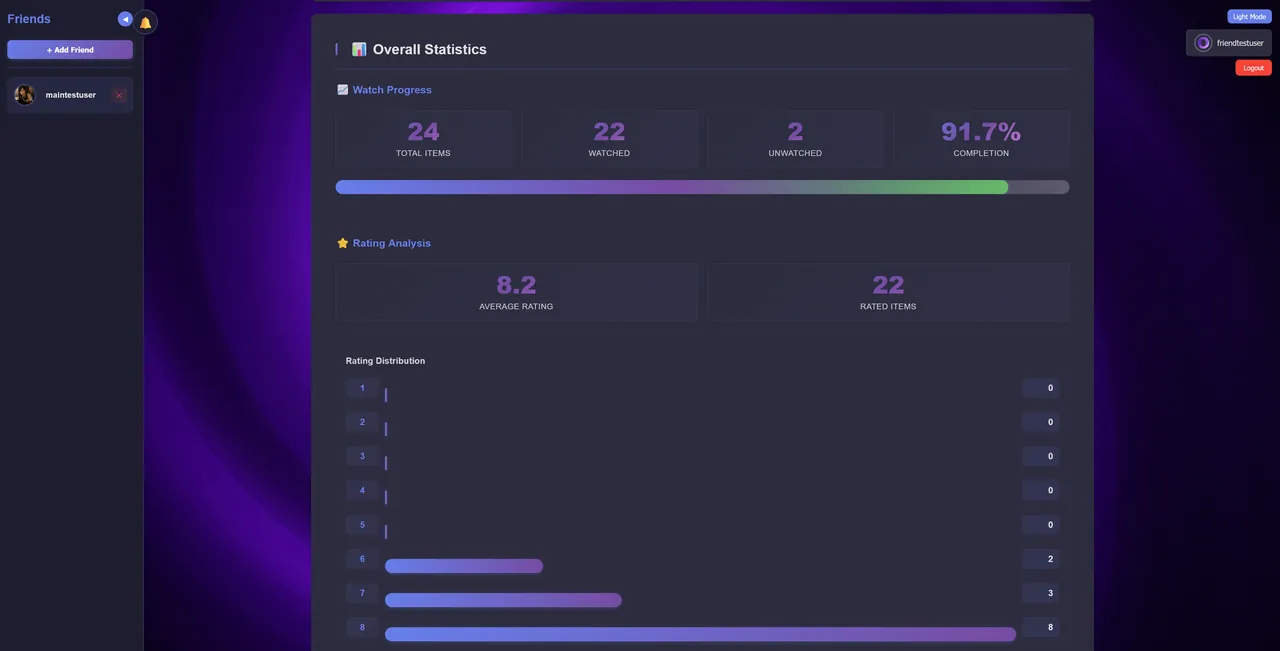
Task: Click the rating 6 row label
Action: tap(362, 559)
